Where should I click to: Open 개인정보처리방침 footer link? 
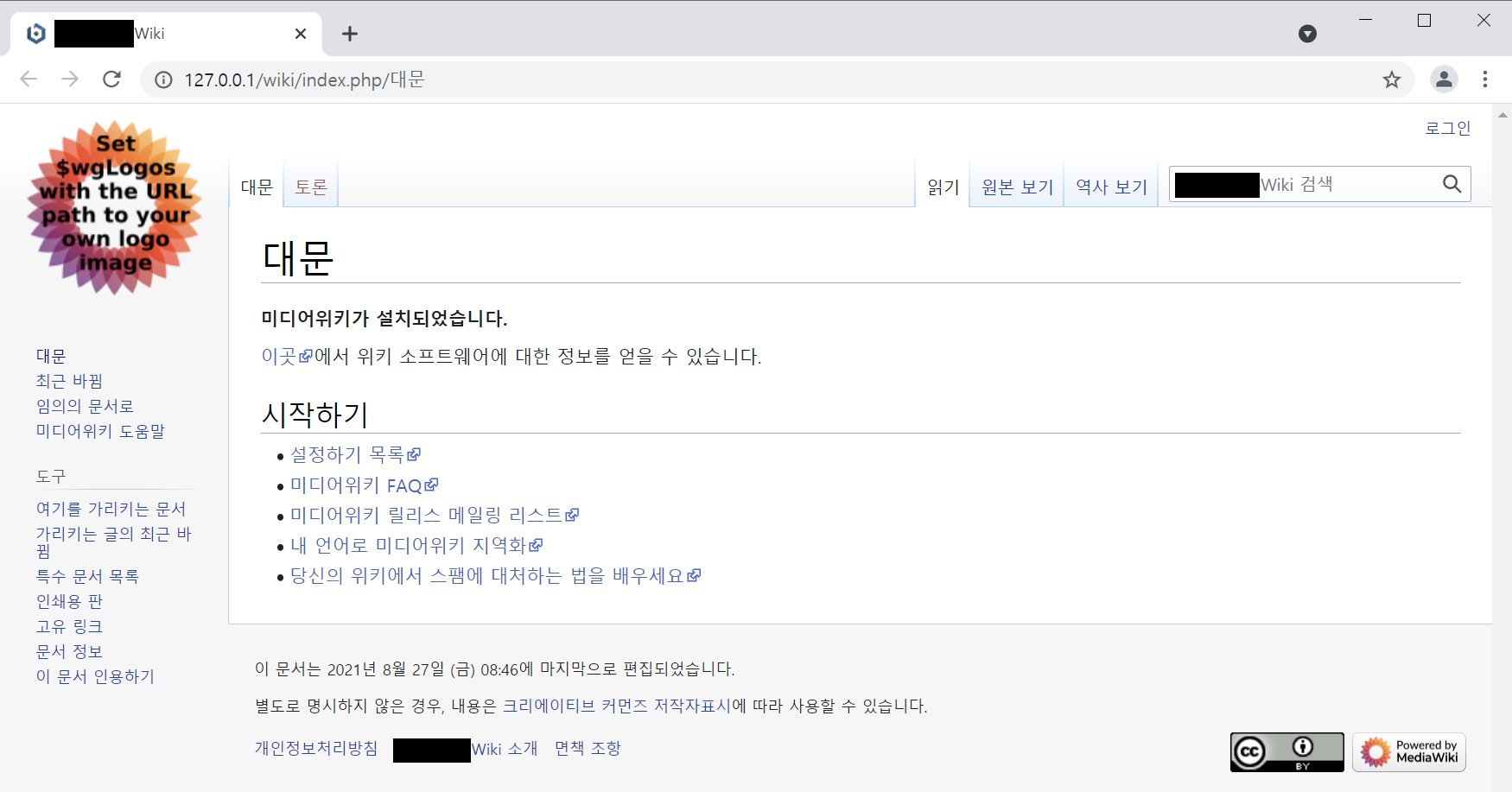pos(316,748)
